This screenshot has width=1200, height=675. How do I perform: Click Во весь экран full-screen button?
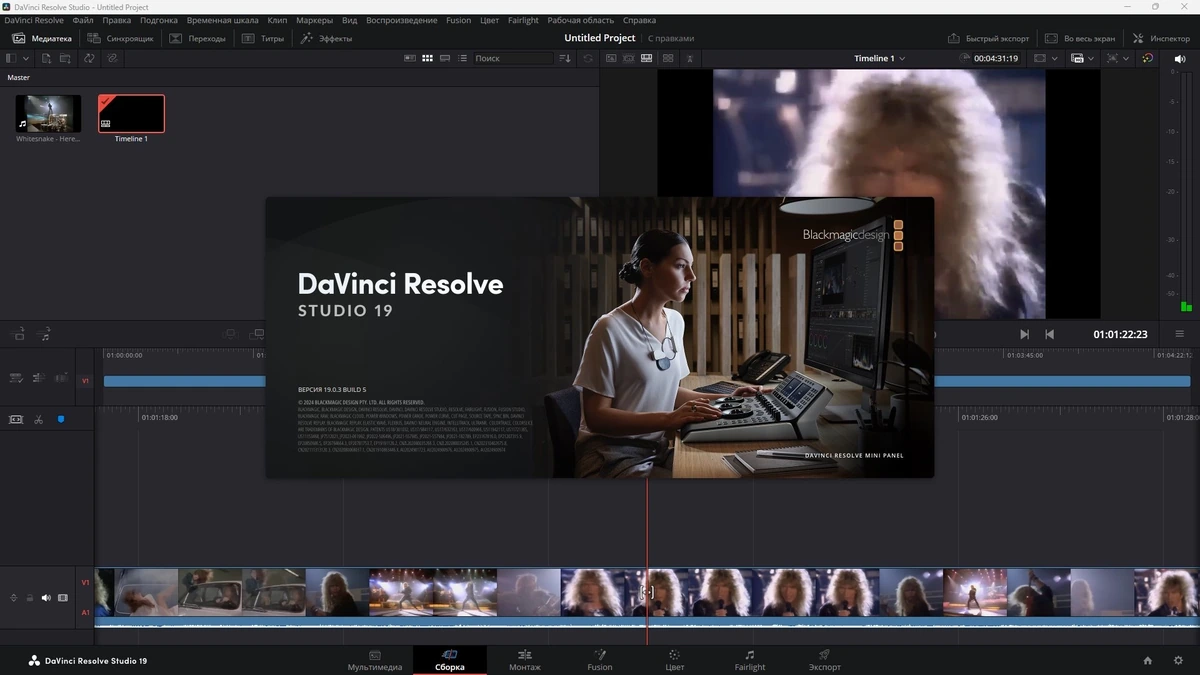coord(1080,38)
